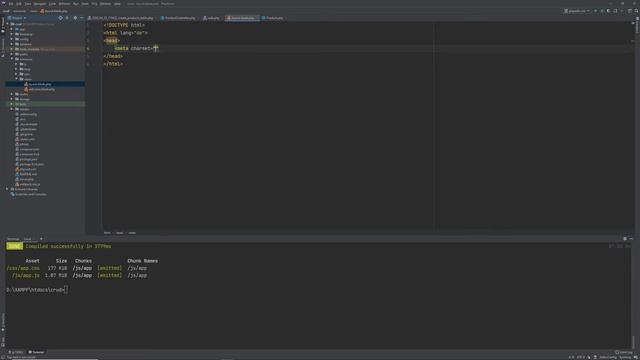Open the Event Log
Viewport: 640px width, 360px height.
tap(624, 352)
